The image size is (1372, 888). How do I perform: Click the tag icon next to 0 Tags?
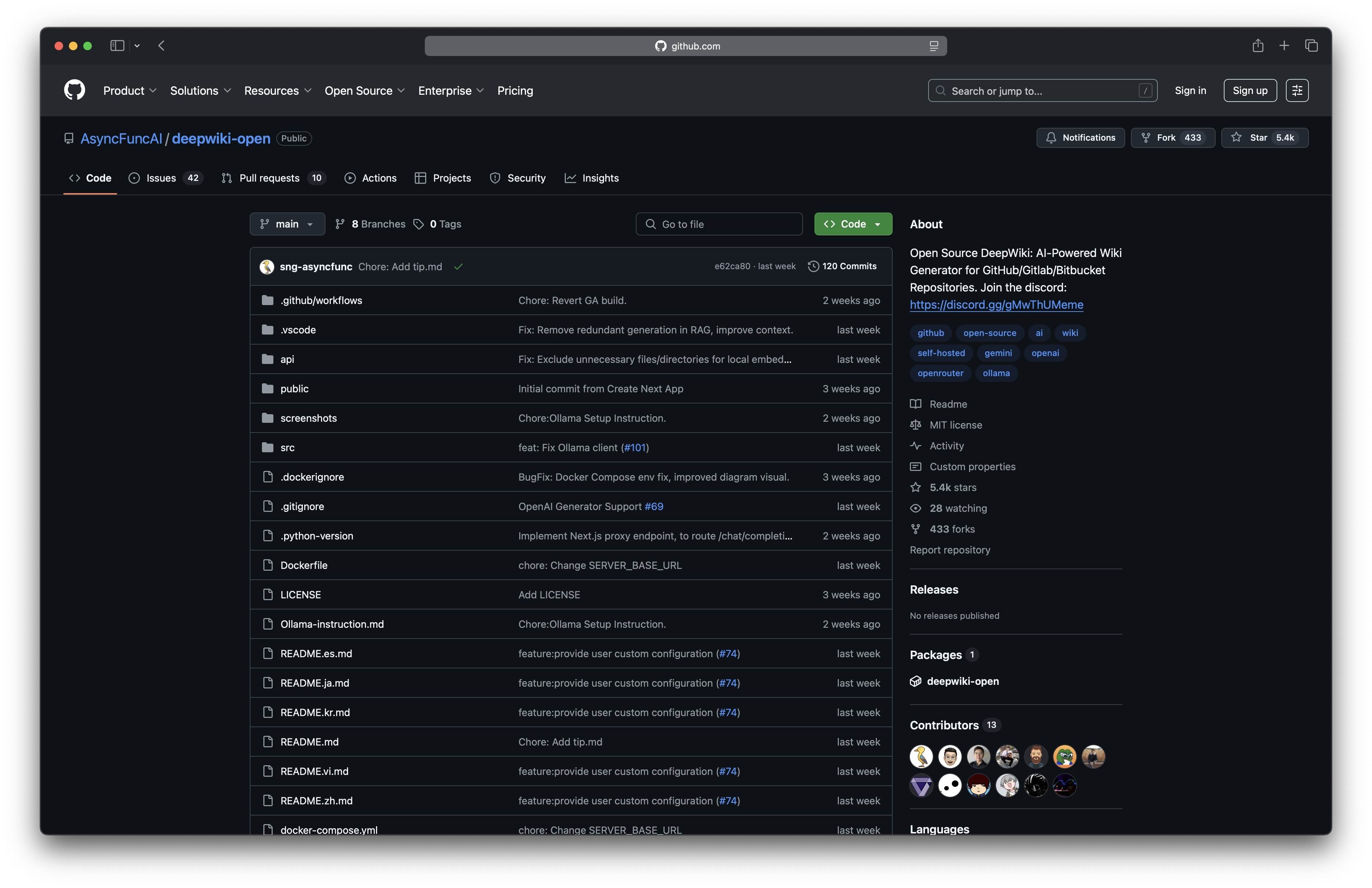pos(419,224)
